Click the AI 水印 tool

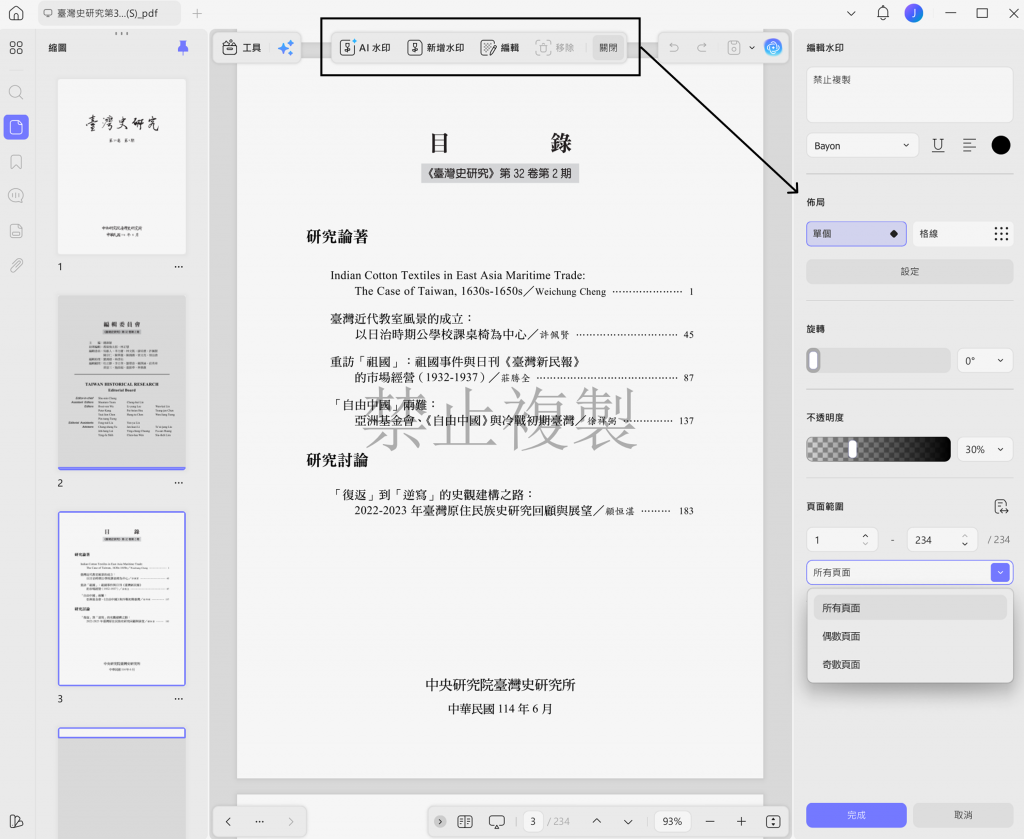tap(365, 48)
